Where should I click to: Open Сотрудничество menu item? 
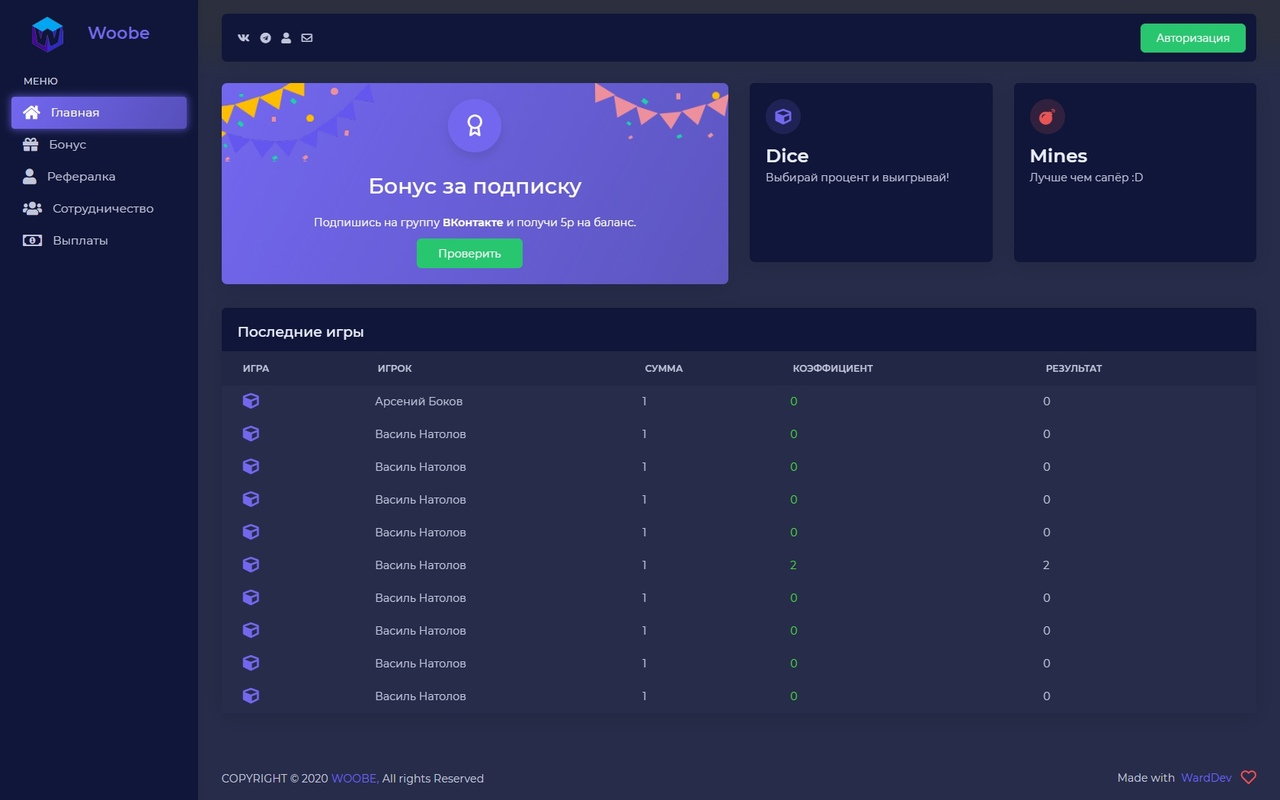point(102,209)
